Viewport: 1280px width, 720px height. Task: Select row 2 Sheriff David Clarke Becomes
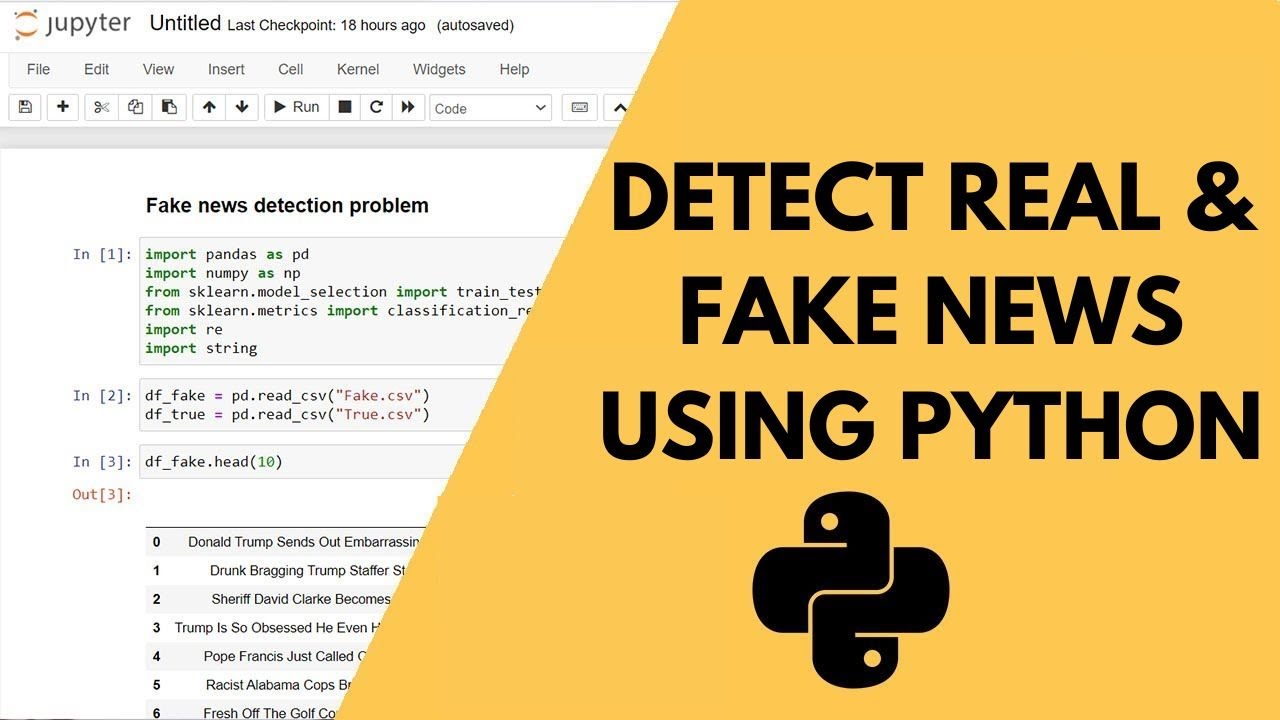pos(269,599)
